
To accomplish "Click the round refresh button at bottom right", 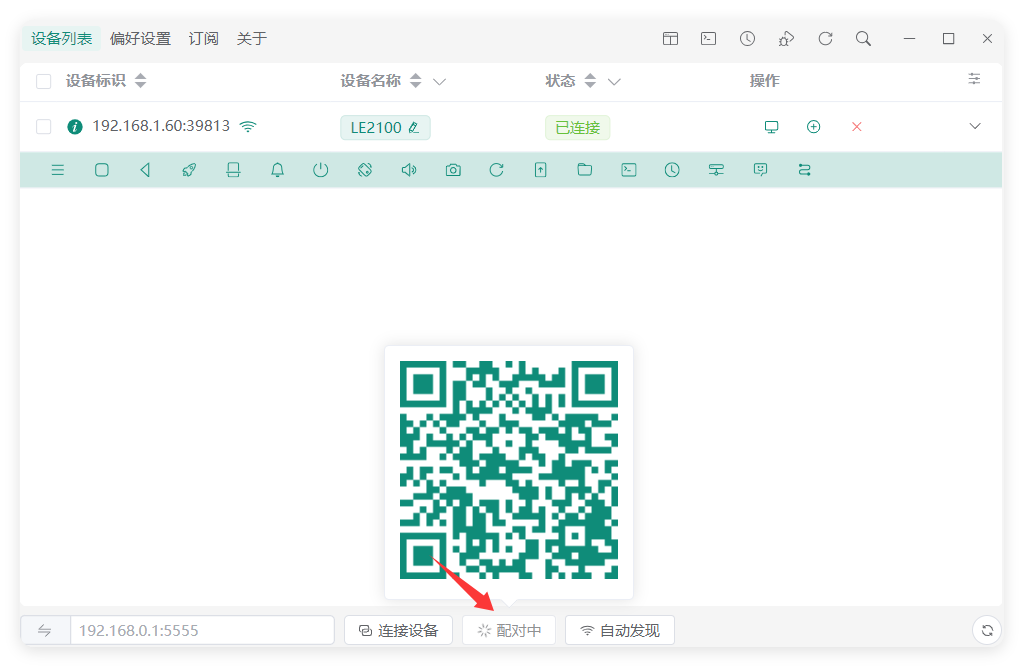I will (x=987, y=630).
